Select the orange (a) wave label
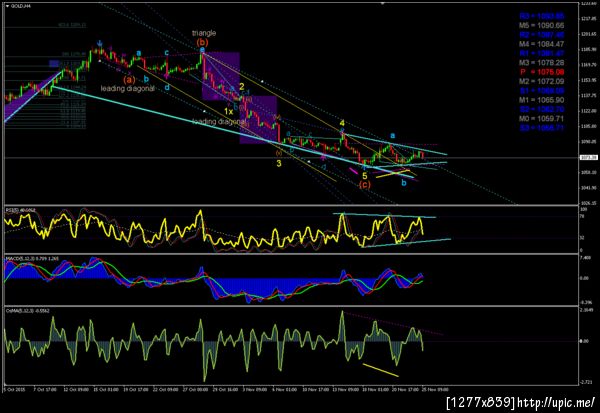 (x=129, y=80)
